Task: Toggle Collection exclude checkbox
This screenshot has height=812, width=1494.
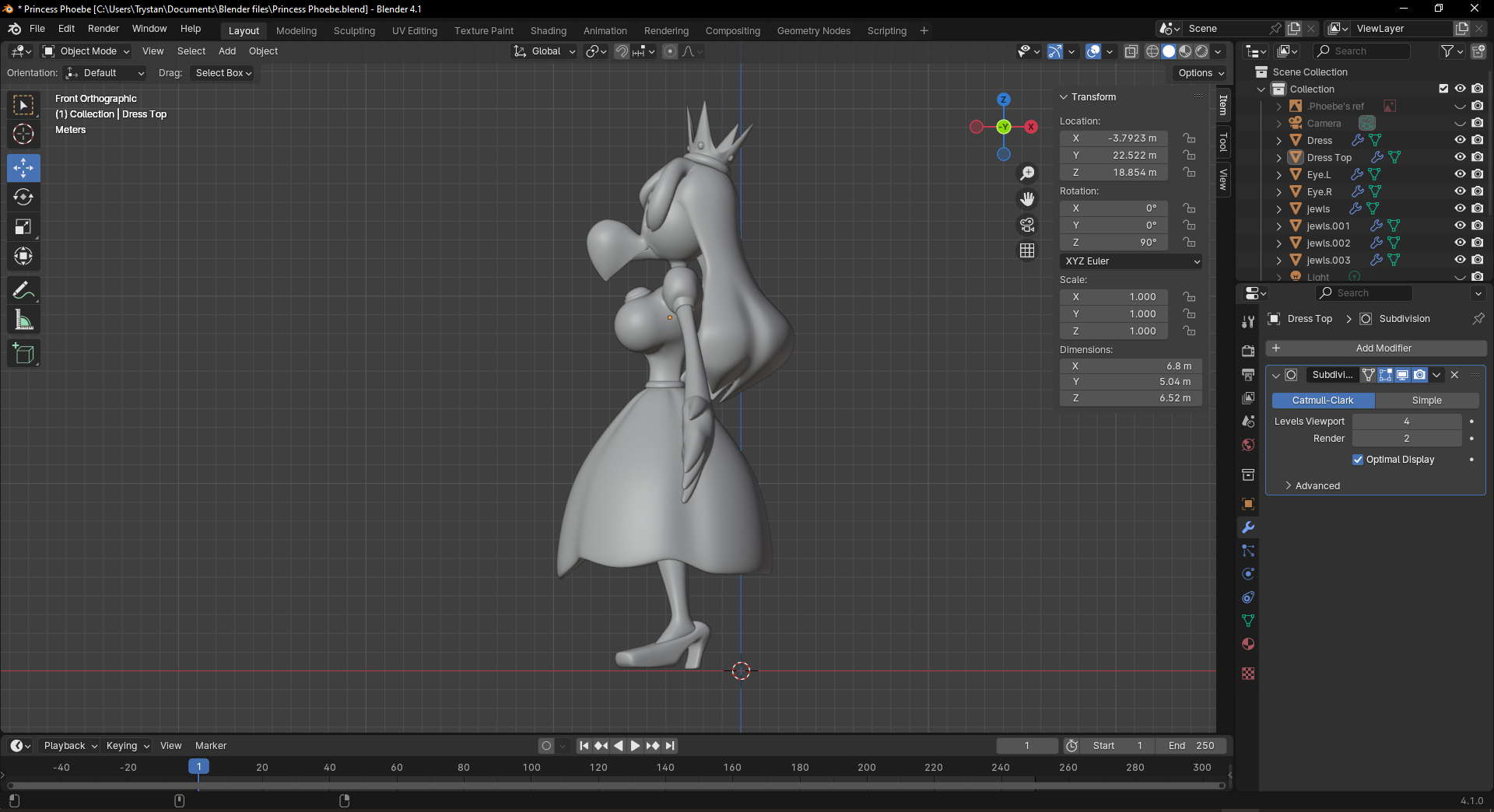Action: pyautogui.click(x=1443, y=89)
